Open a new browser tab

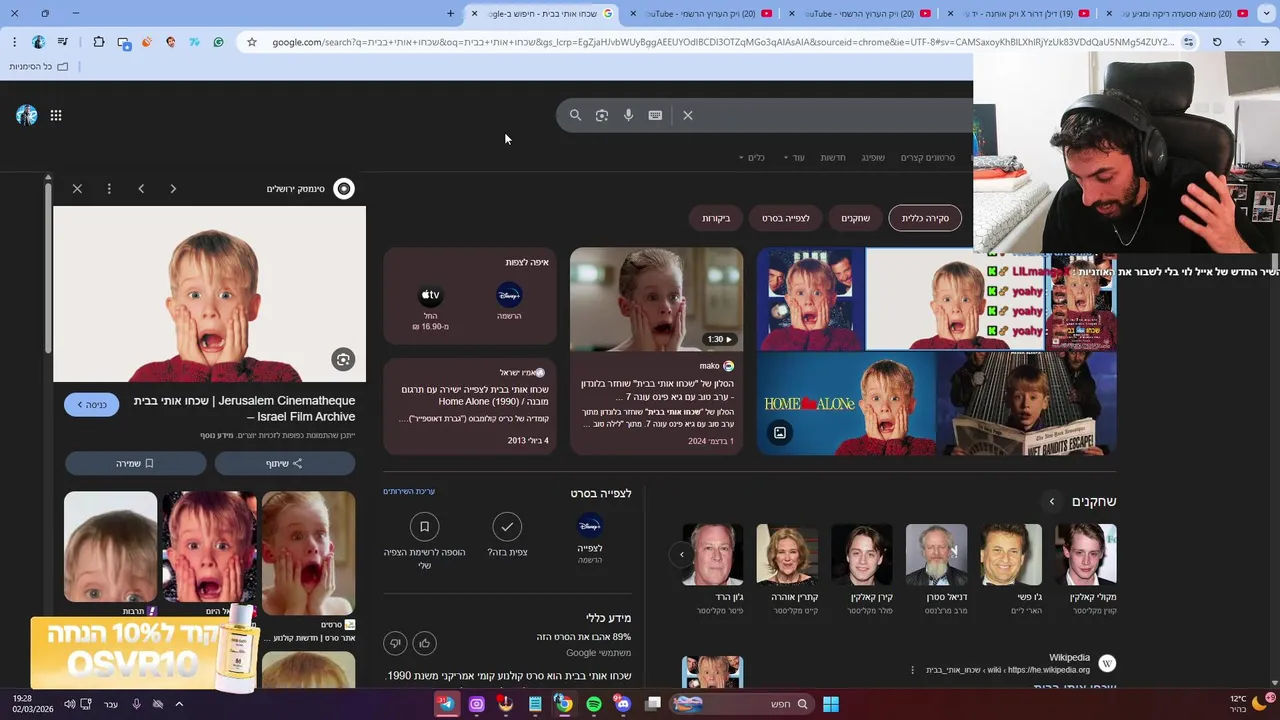(x=450, y=13)
